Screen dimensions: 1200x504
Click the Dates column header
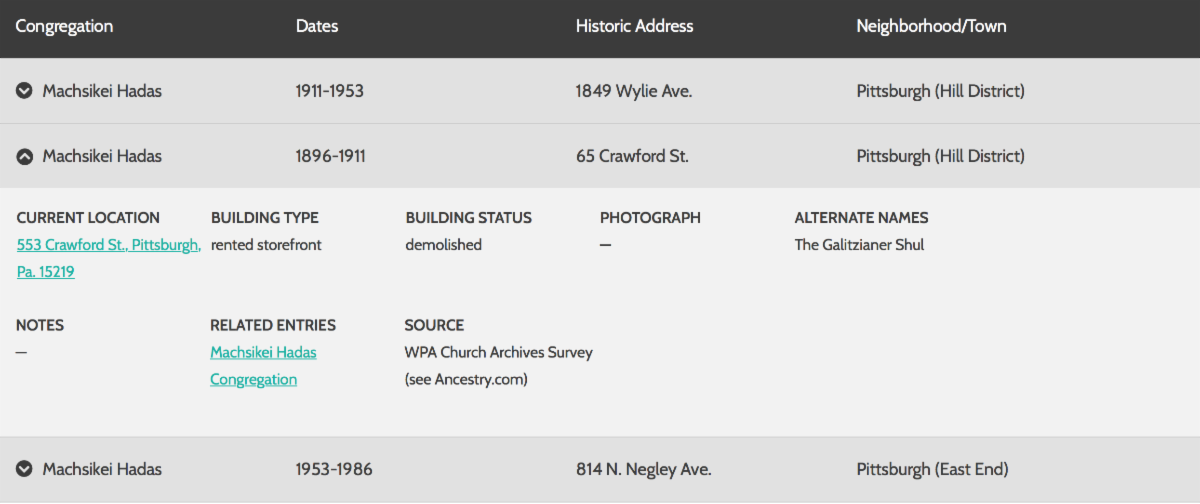[x=317, y=26]
